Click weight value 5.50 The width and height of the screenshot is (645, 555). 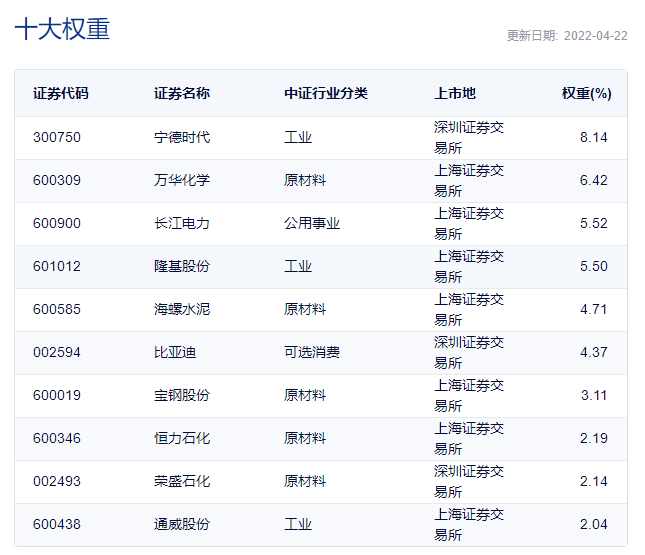(594, 266)
